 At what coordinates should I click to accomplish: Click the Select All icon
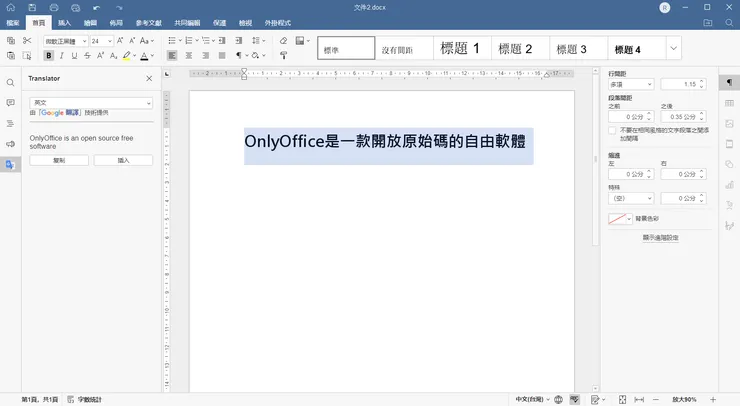27,56
